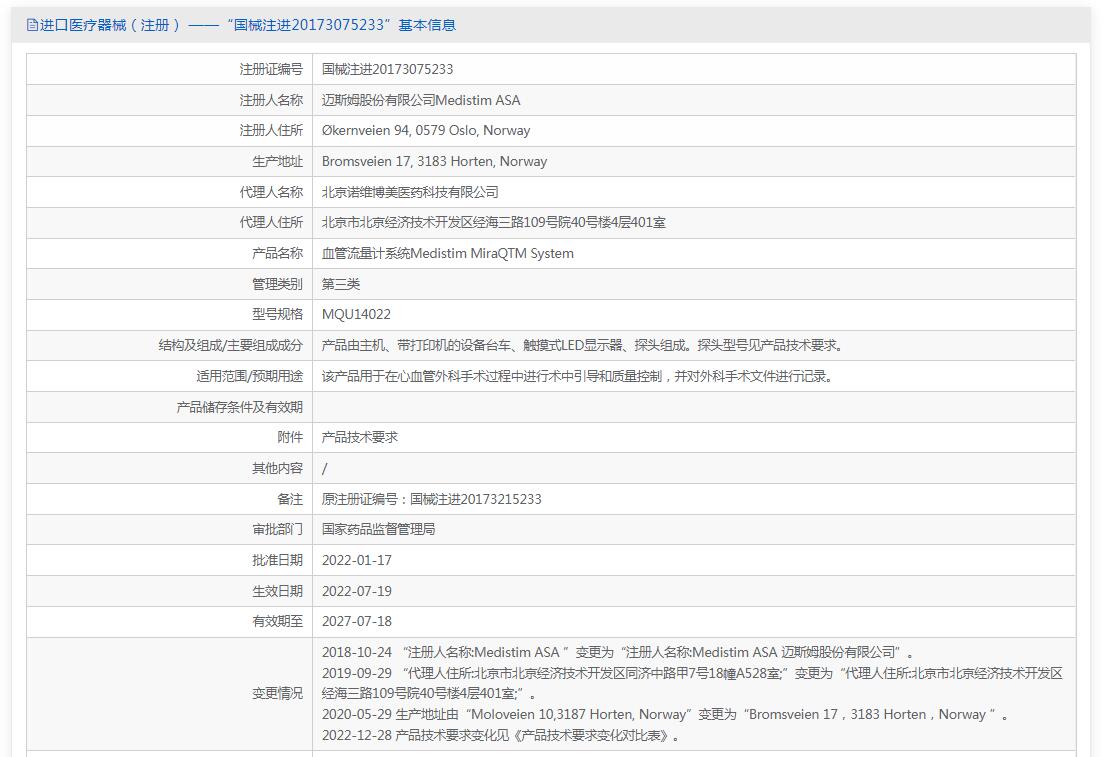Select the registration number value 国械注进20173075233
1107x757 pixels.
pos(388,69)
